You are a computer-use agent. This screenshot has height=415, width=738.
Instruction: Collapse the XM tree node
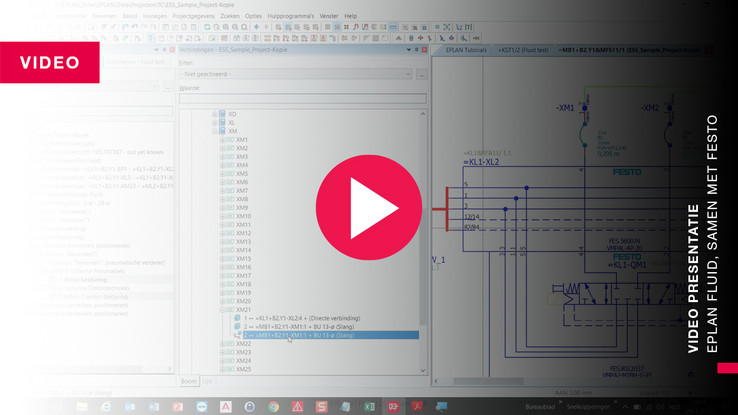214,131
